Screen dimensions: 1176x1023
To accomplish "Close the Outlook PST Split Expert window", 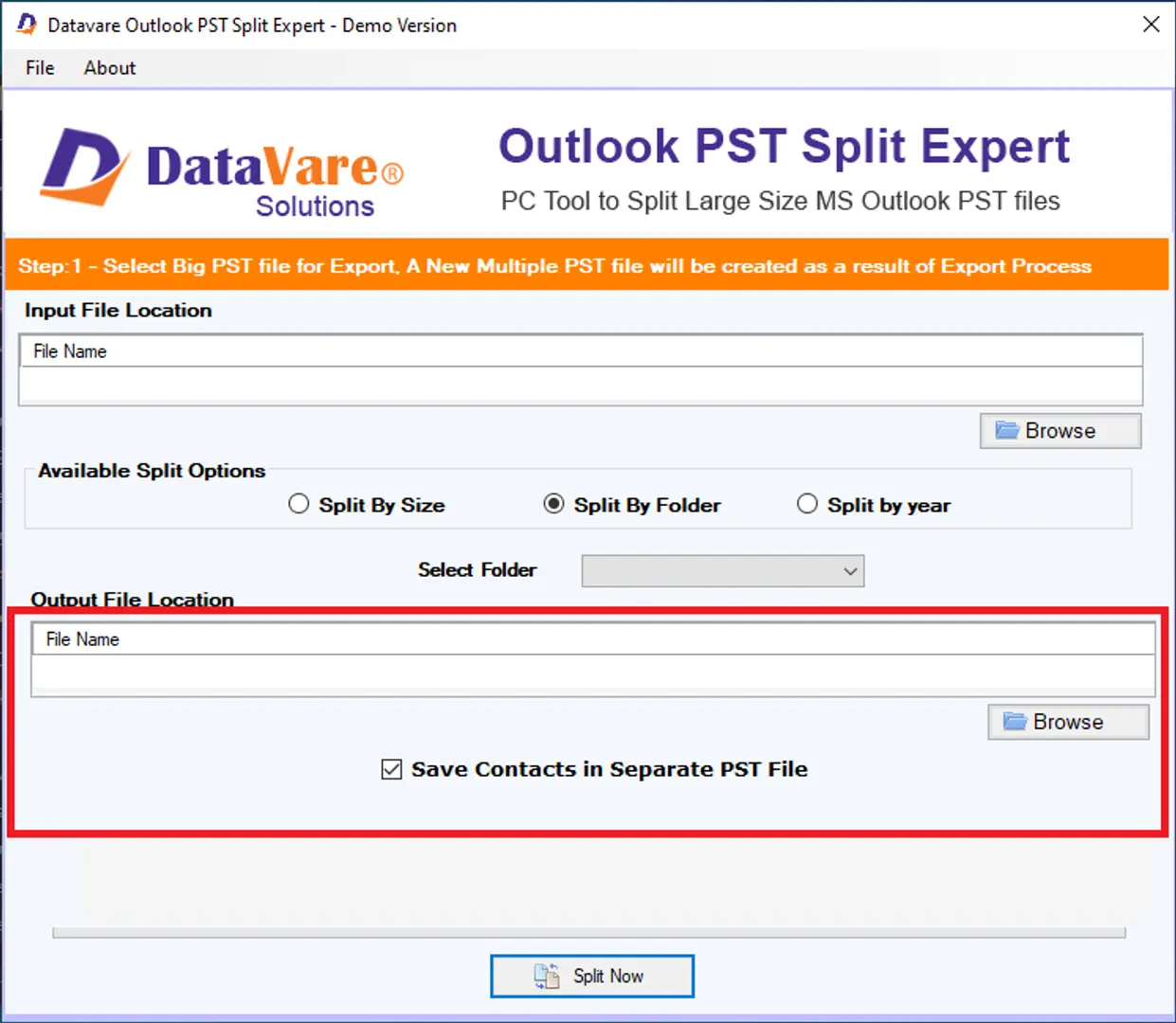I will coord(1151,25).
